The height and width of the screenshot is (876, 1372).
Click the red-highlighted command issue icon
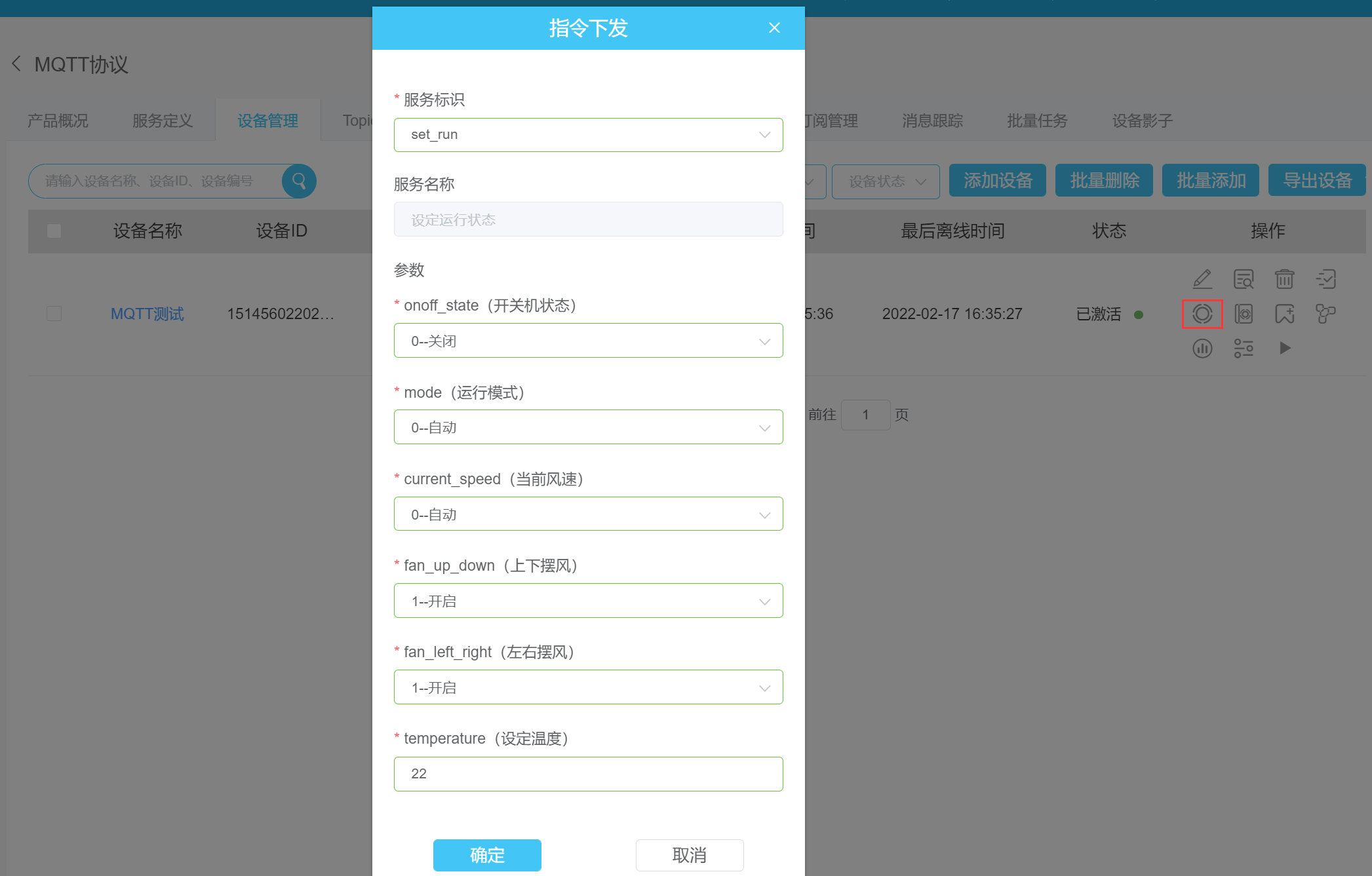[x=1202, y=314]
